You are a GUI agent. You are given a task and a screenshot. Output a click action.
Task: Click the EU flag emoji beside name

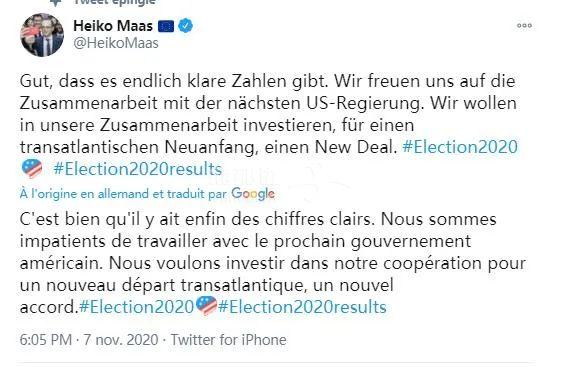tap(166, 26)
